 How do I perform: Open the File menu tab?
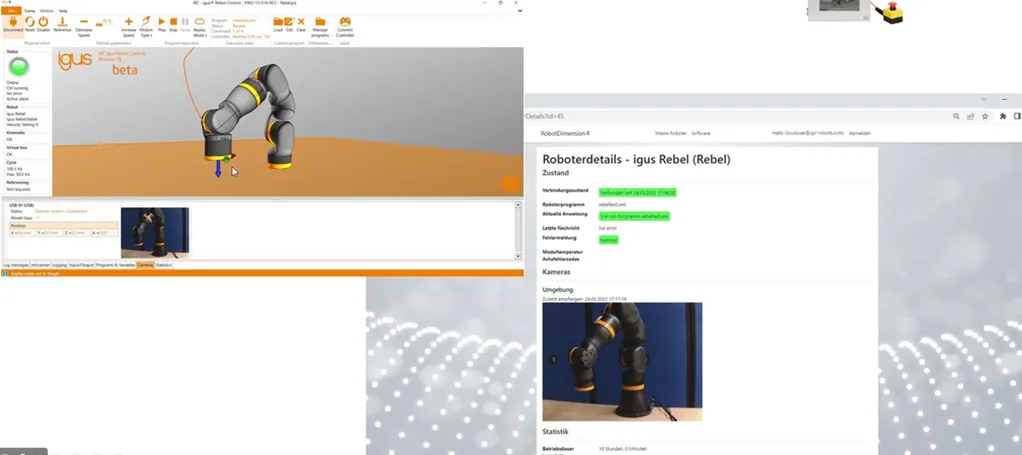point(11,11)
